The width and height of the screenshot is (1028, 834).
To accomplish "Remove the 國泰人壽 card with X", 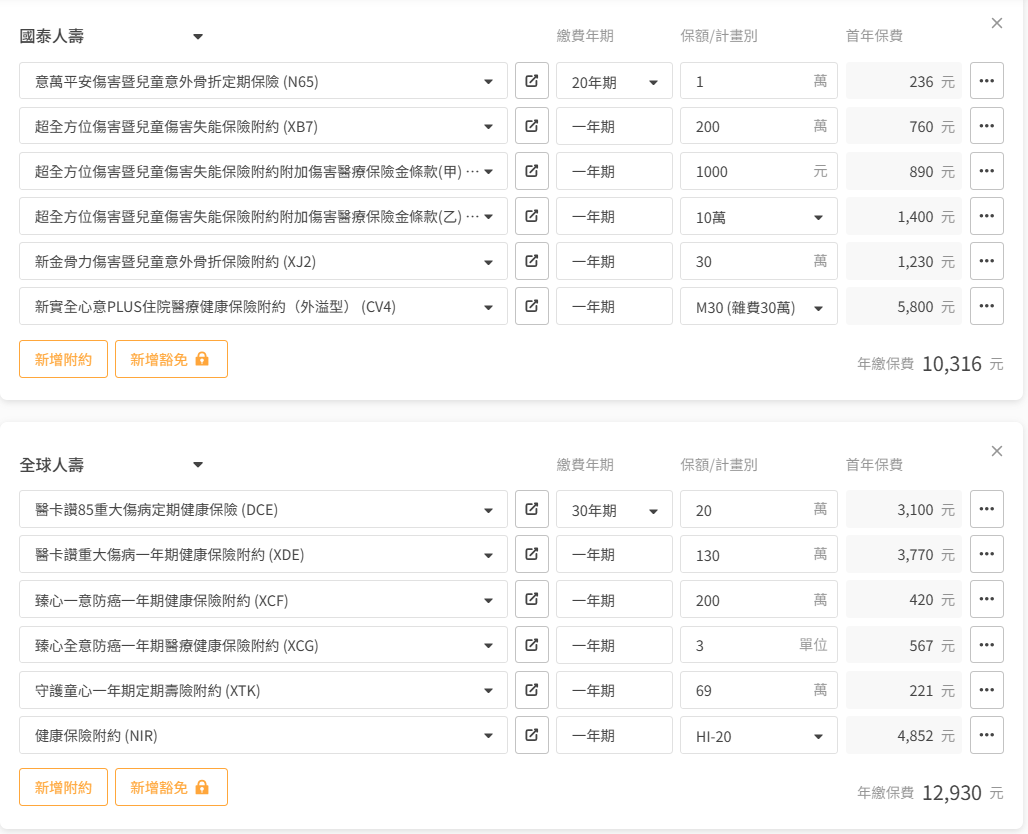I will tap(996, 23).
